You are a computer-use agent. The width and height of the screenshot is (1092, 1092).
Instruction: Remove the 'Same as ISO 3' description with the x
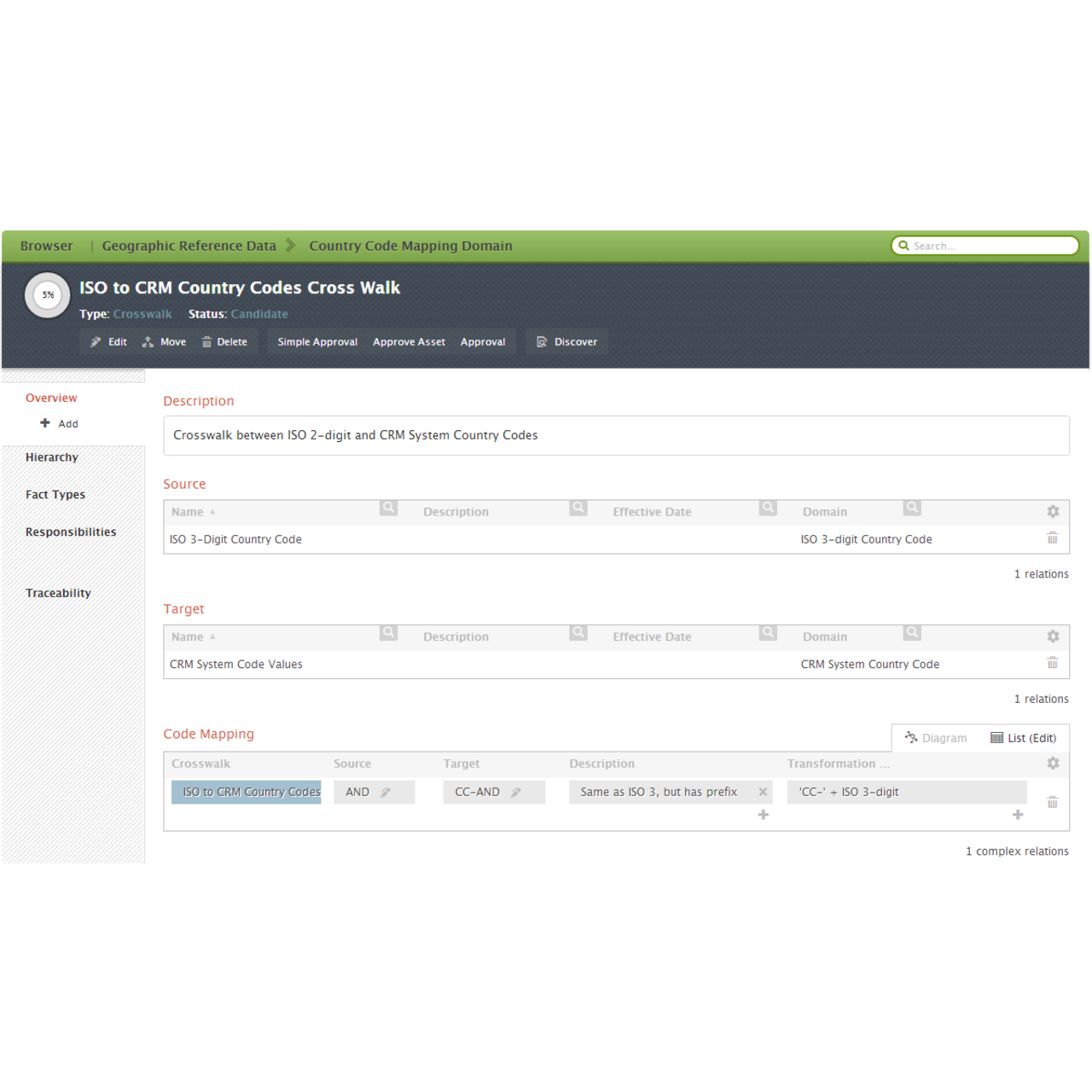763,792
